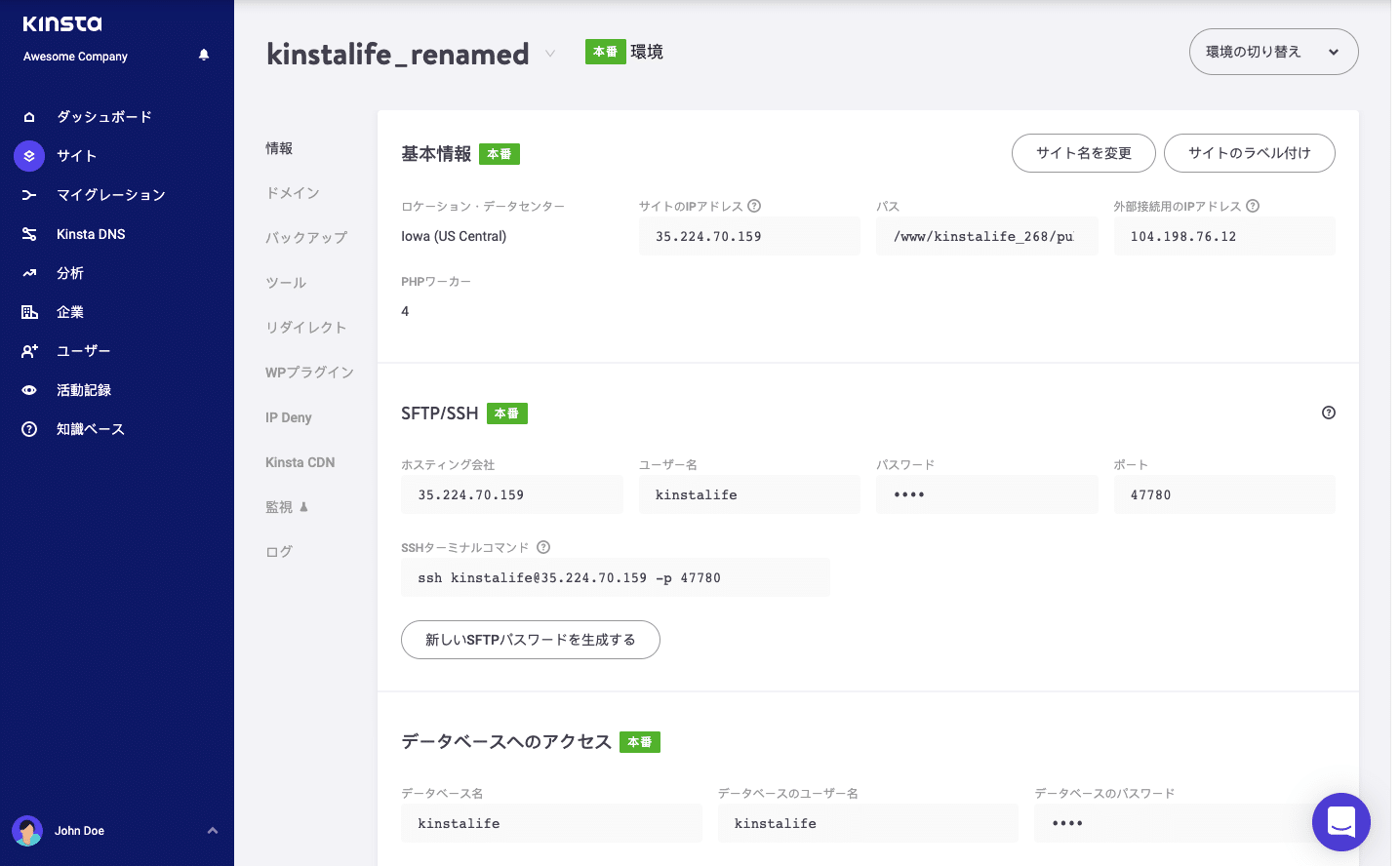Click the kinstalife_renamed site title
1400x866 pixels.
pos(398,54)
